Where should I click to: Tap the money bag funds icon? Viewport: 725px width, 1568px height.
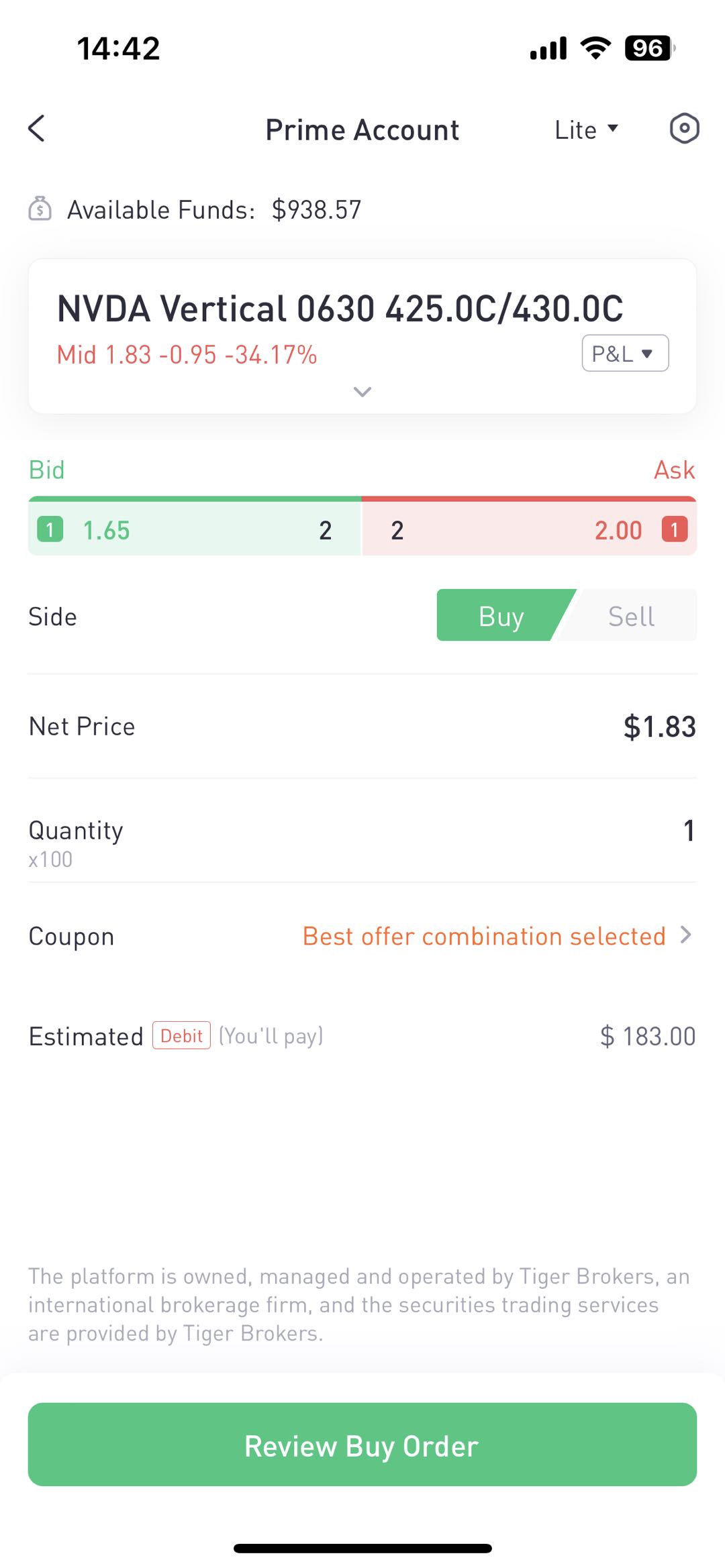click(40, 209)
